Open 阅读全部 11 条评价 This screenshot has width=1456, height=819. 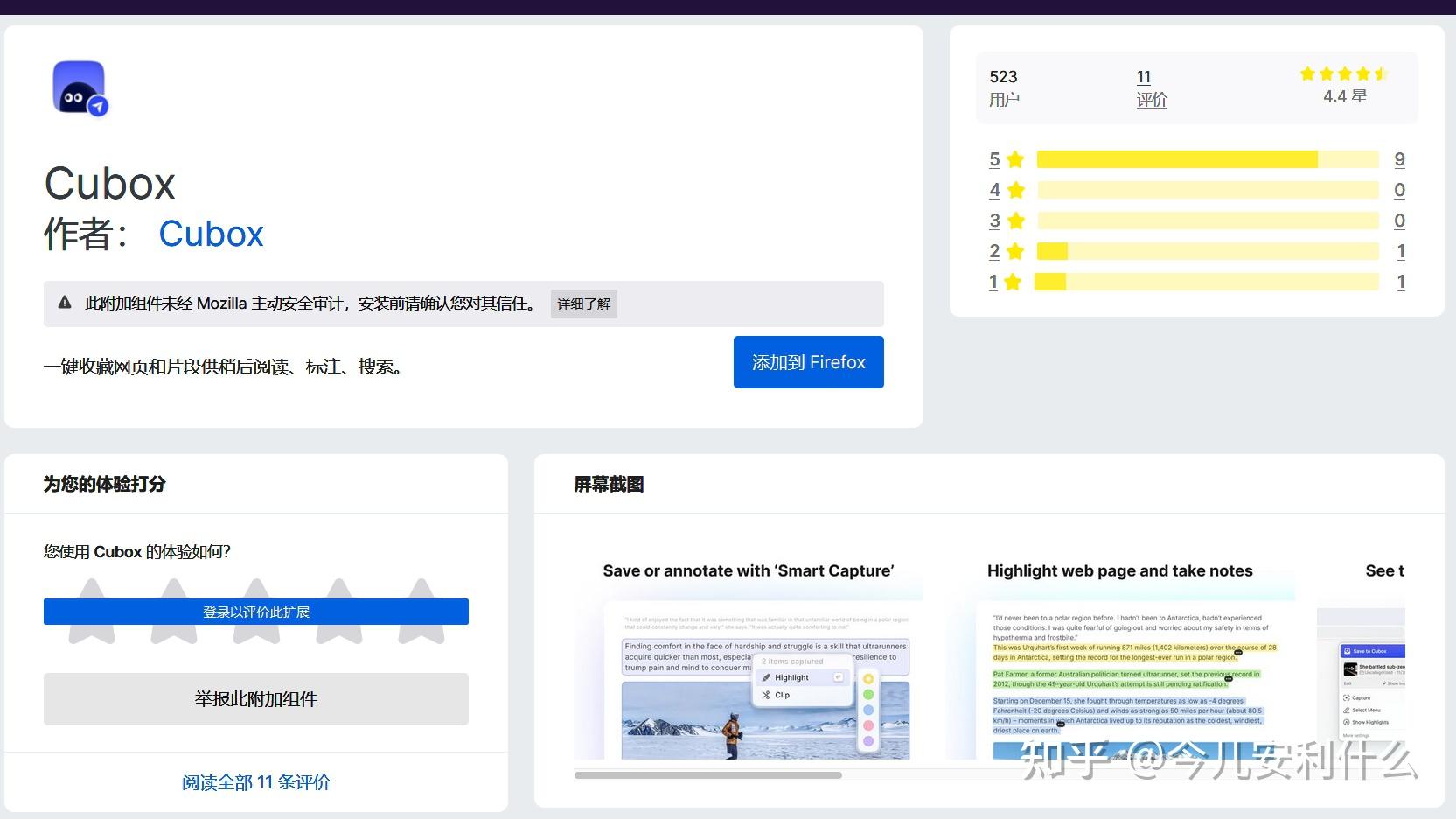click(x=255, y=781)
